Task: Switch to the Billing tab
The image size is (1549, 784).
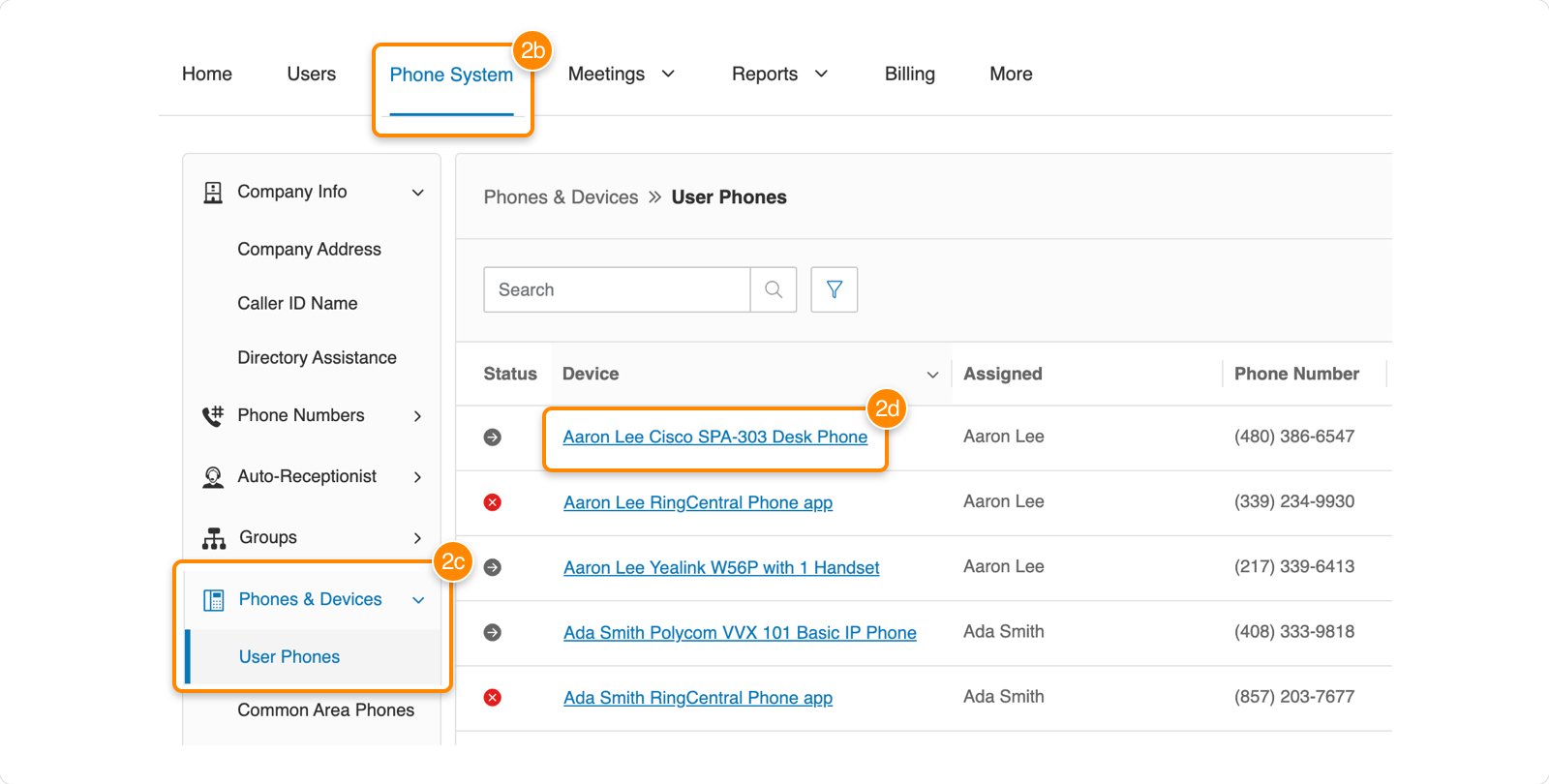Action: pos(909,75)
